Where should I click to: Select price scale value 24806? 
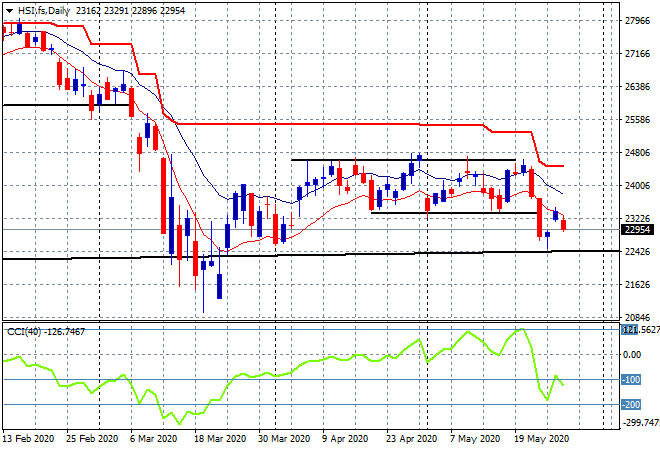[x=638, y=152]
